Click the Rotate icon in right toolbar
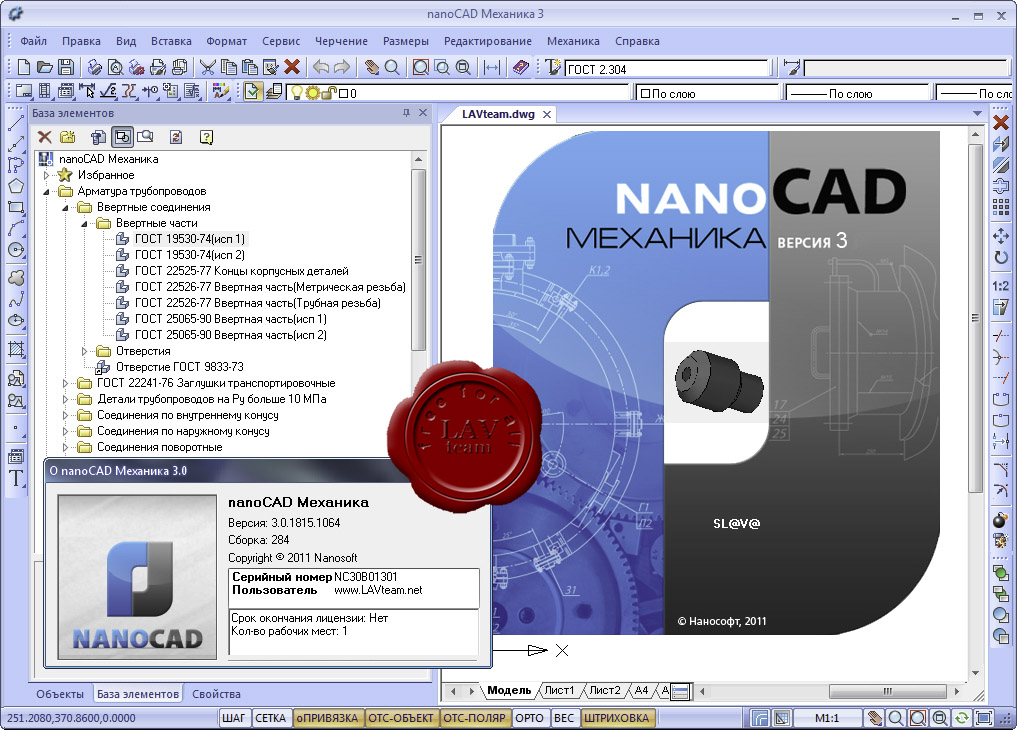 [1001, 257]
